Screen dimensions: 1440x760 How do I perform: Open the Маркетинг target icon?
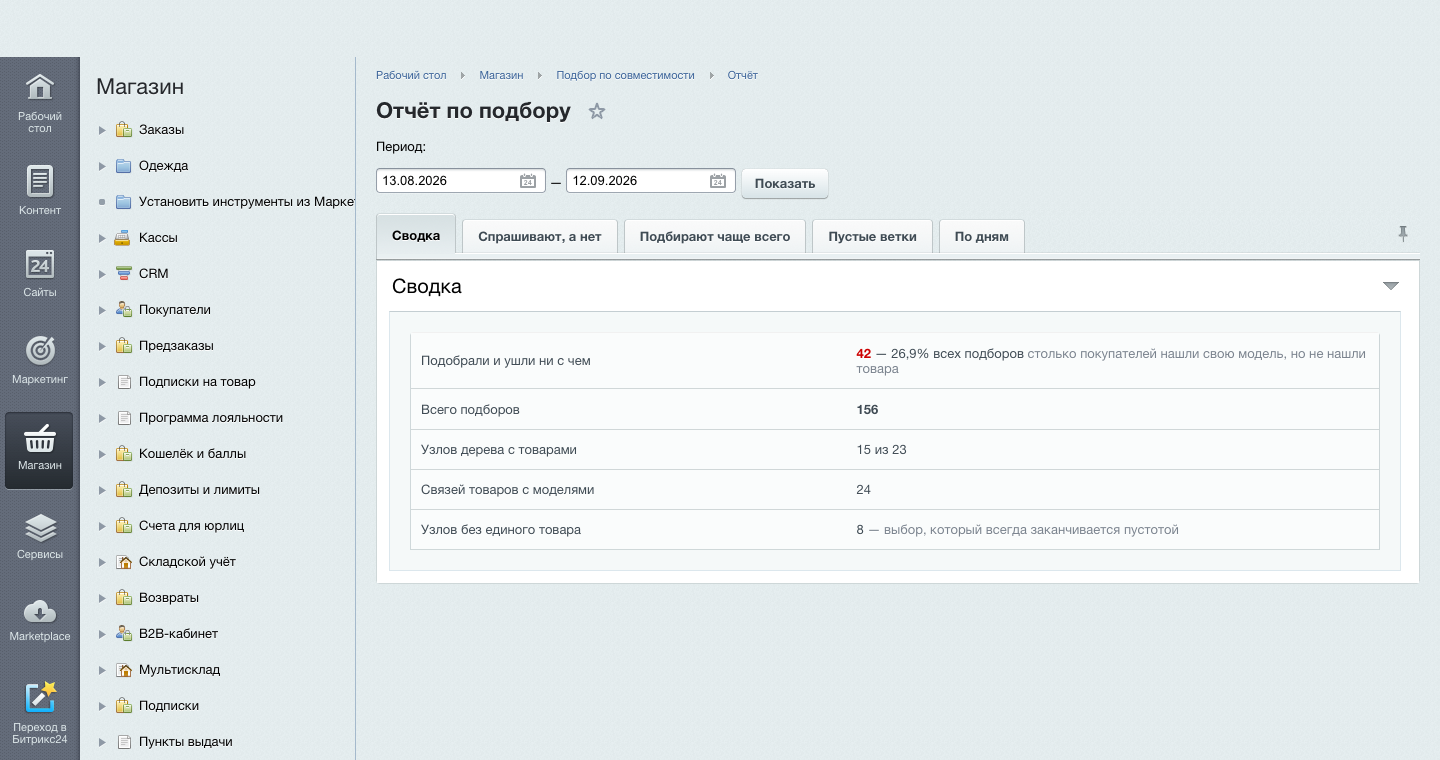(x=39, y=350)
